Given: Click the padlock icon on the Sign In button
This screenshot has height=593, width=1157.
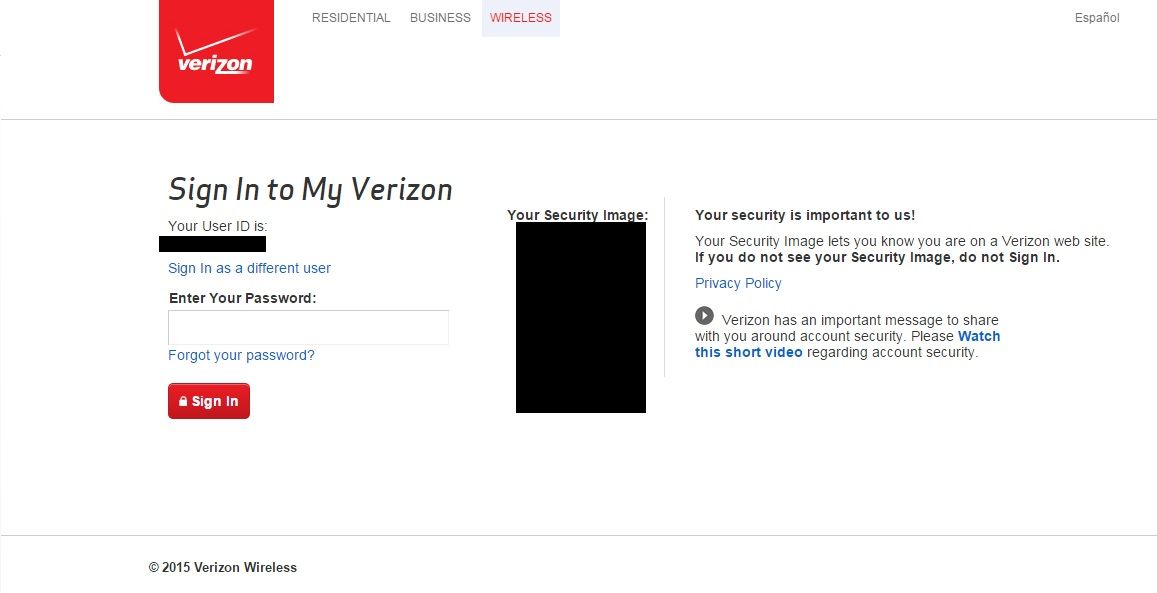Looking at the screenshot, I should pos(183,402).
